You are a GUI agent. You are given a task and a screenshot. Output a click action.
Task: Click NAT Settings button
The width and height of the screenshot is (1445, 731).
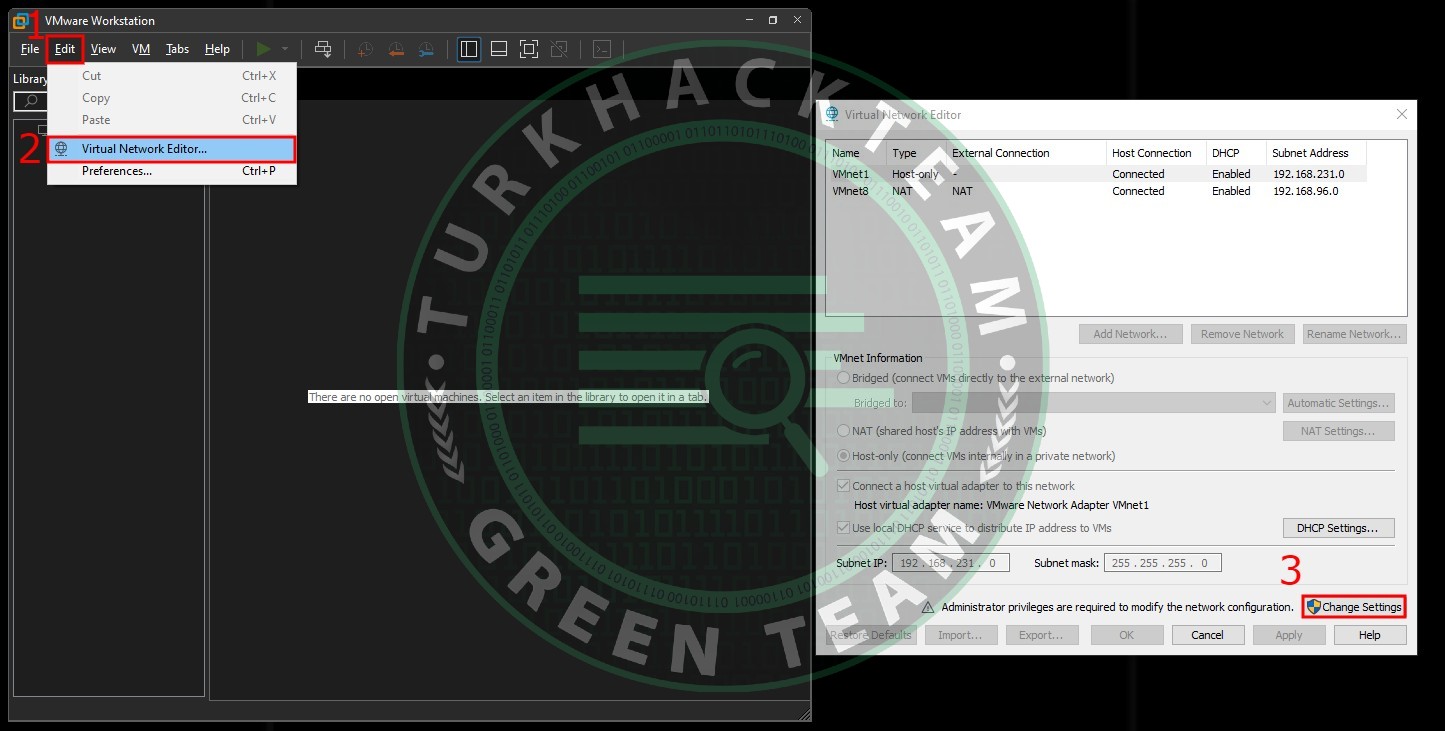(1339, 431)
